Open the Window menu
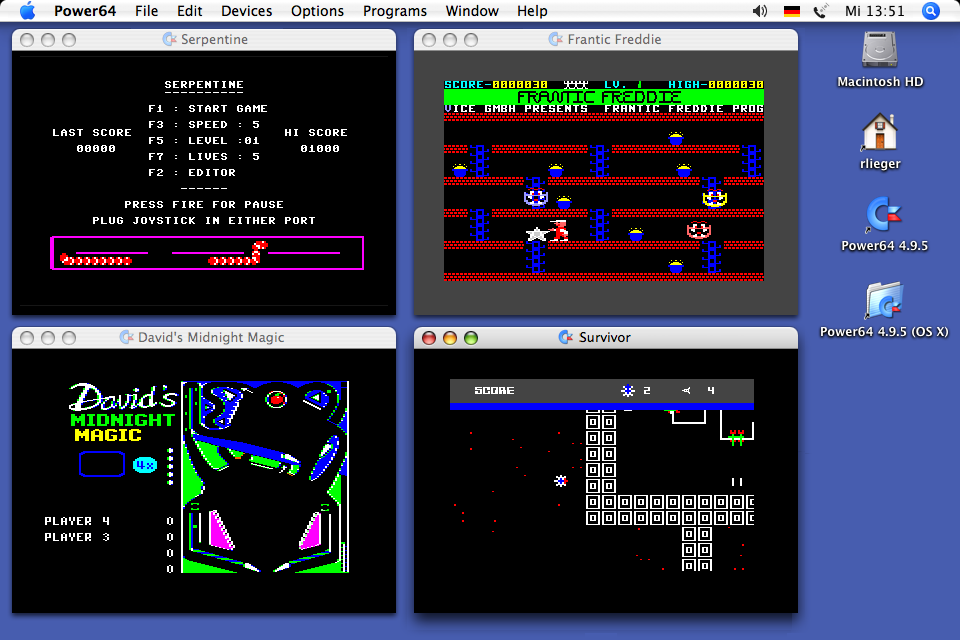This screenshot has width=960, height=640. click(472, 11)
